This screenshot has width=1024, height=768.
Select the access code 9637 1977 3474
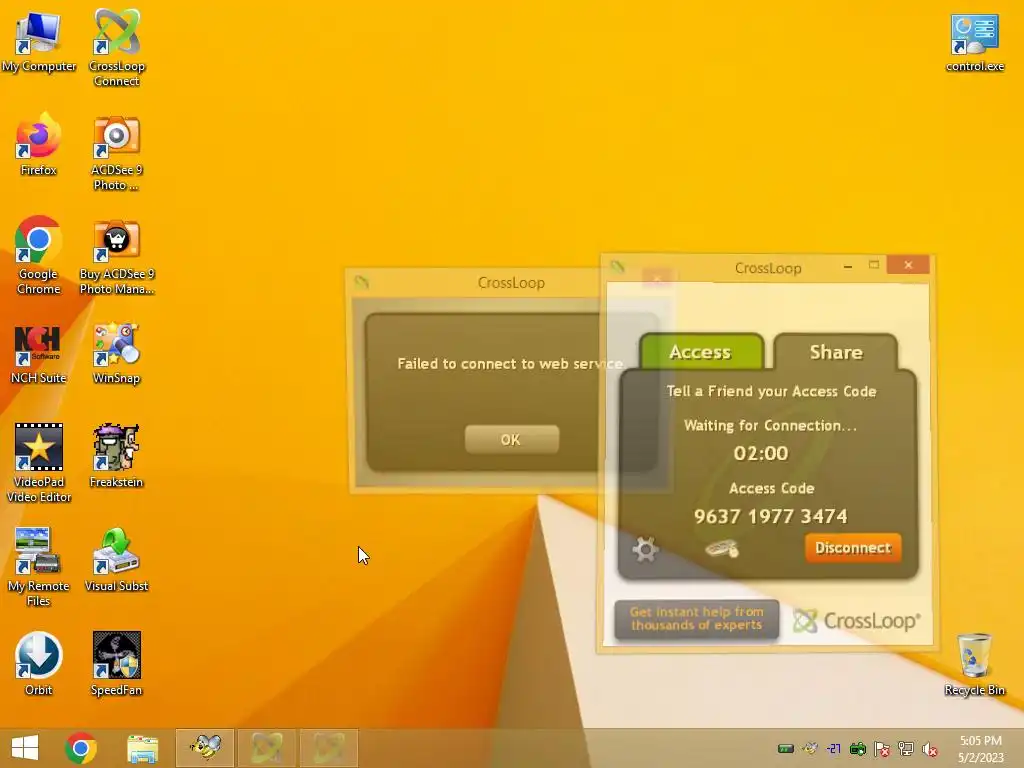(x=771, y=517)
